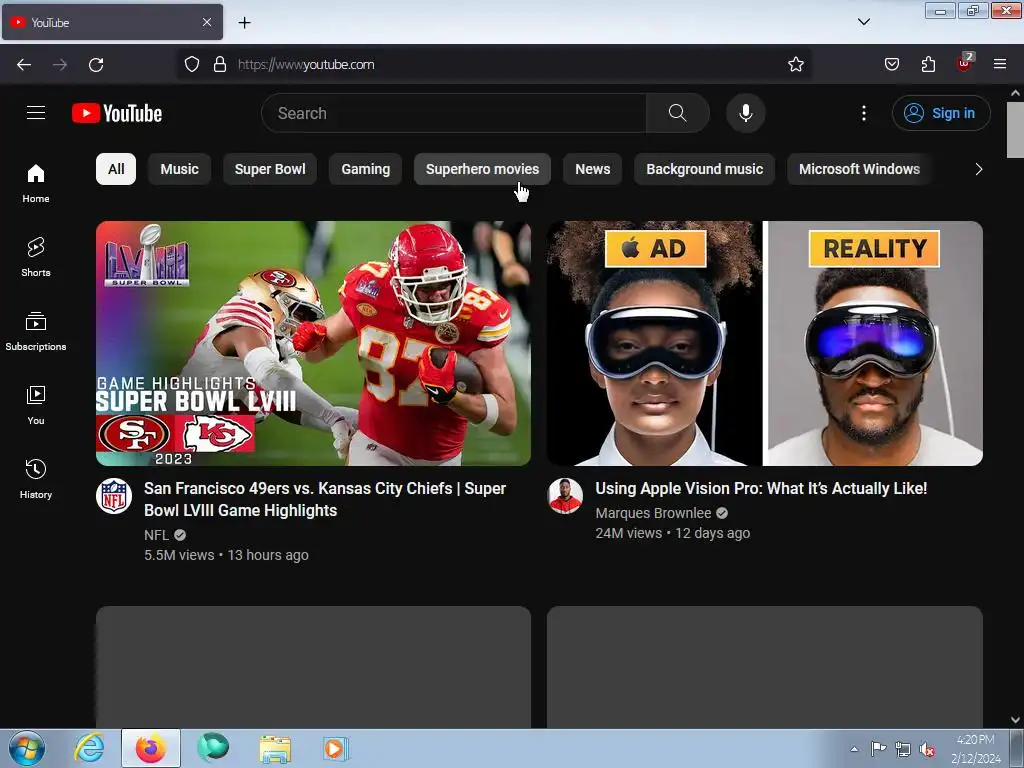The height and width of the screenshot is (768, 1024).
Task: Click the Marques Brownlee channel avatar
Action: [x=565, y=496]
